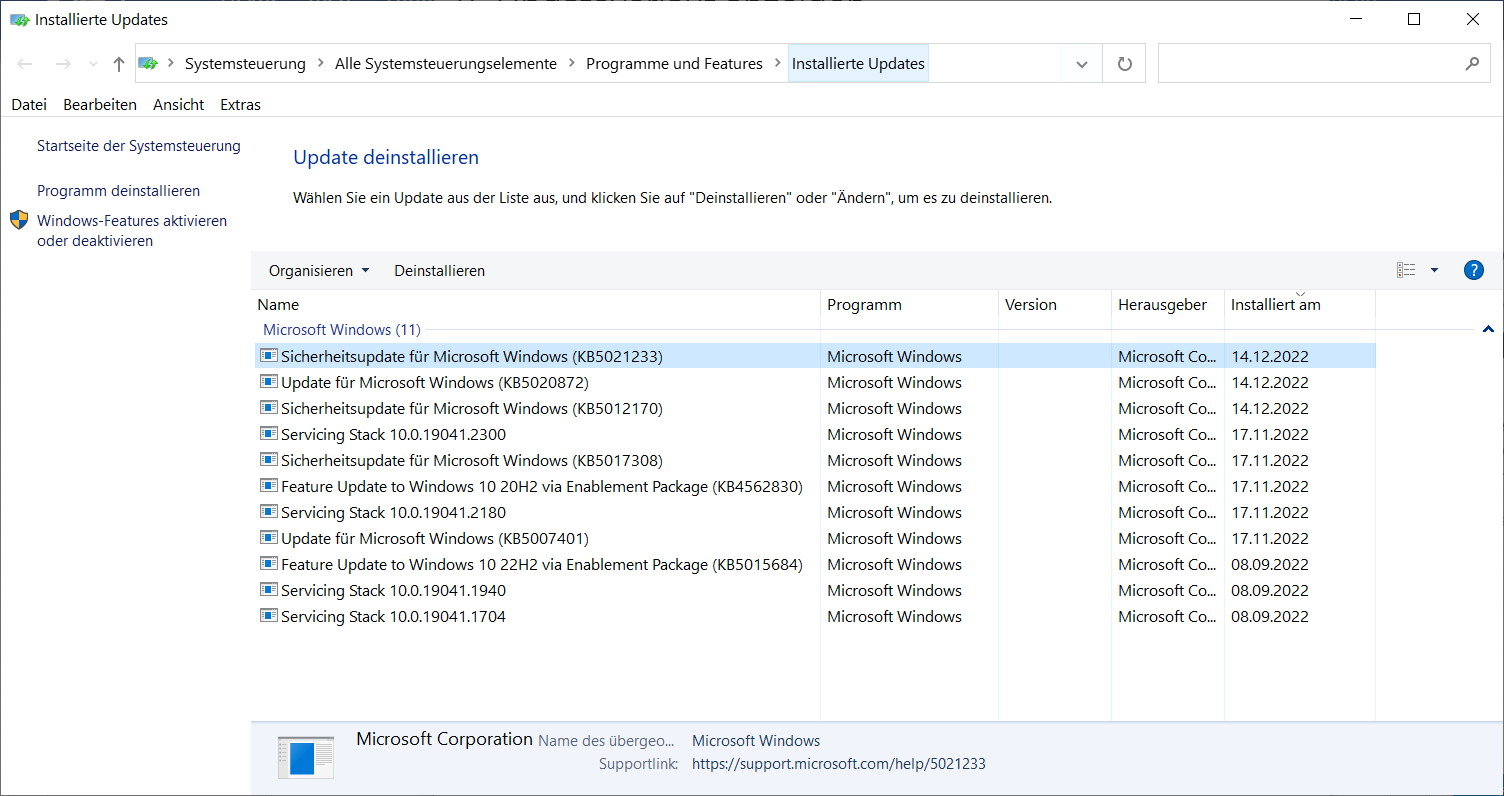Select Feature Update to Windows 10 20H2 (KB4562830)
This screenshot has height=796, width=1504.
[x=542, y=486]
